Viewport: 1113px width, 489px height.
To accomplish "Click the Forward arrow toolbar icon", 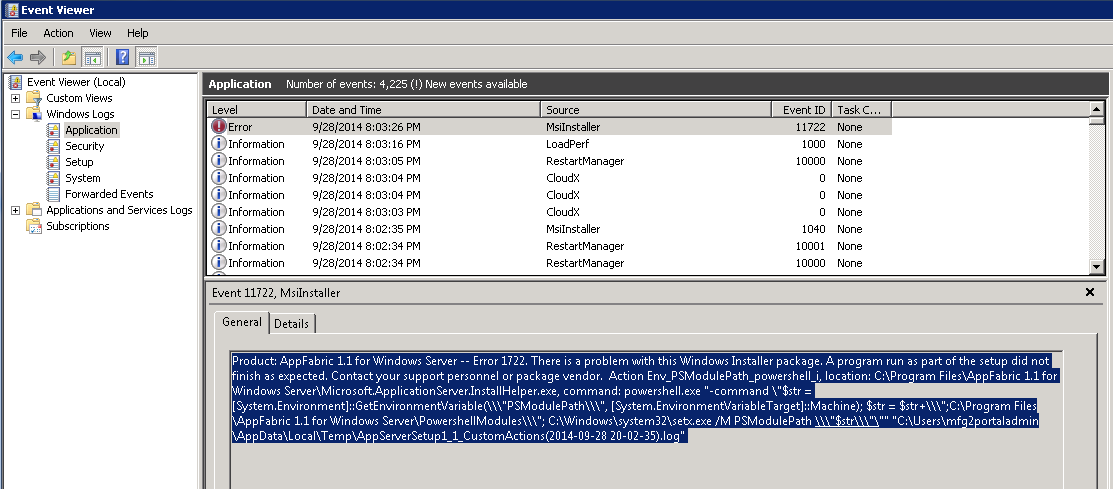I will 38,57.
